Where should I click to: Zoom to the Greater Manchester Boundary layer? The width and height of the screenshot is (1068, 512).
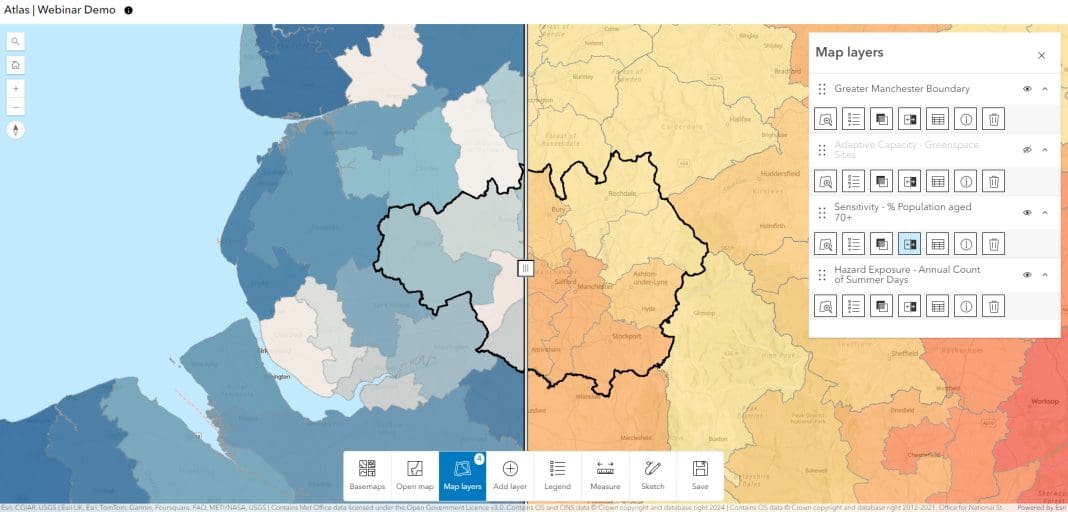[x=826, y=119]
